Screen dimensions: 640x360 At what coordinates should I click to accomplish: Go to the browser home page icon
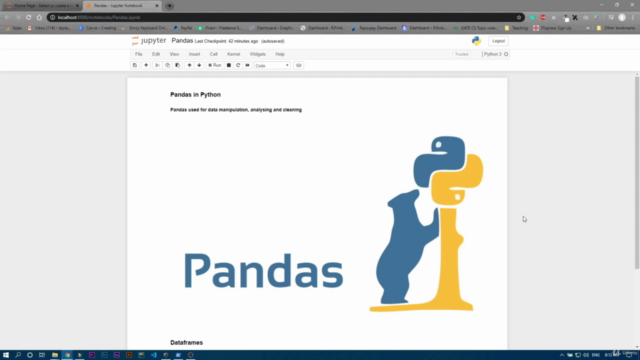[39, 18]
